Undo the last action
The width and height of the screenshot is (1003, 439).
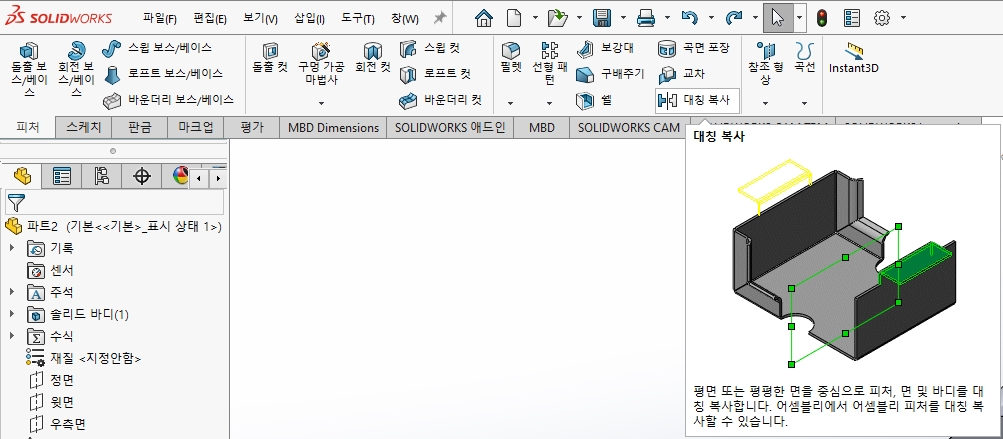[690, 18]
